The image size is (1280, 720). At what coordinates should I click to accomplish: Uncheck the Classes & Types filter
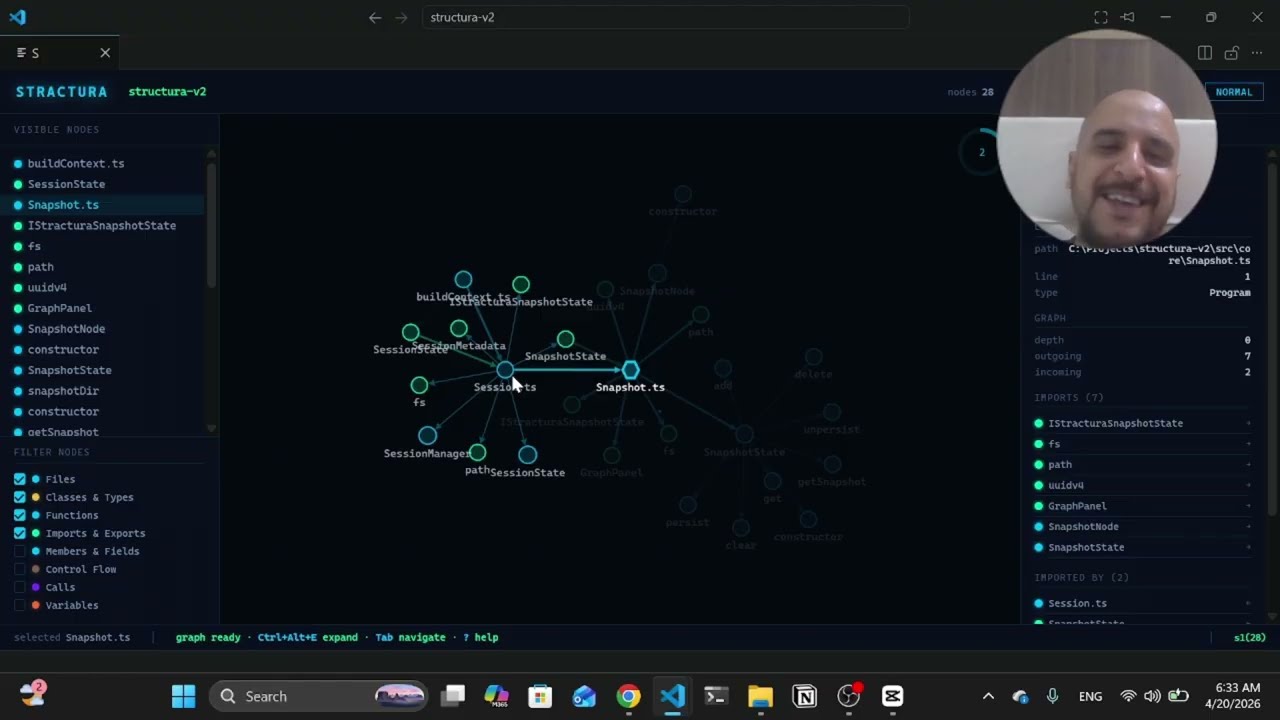[20, 497]
